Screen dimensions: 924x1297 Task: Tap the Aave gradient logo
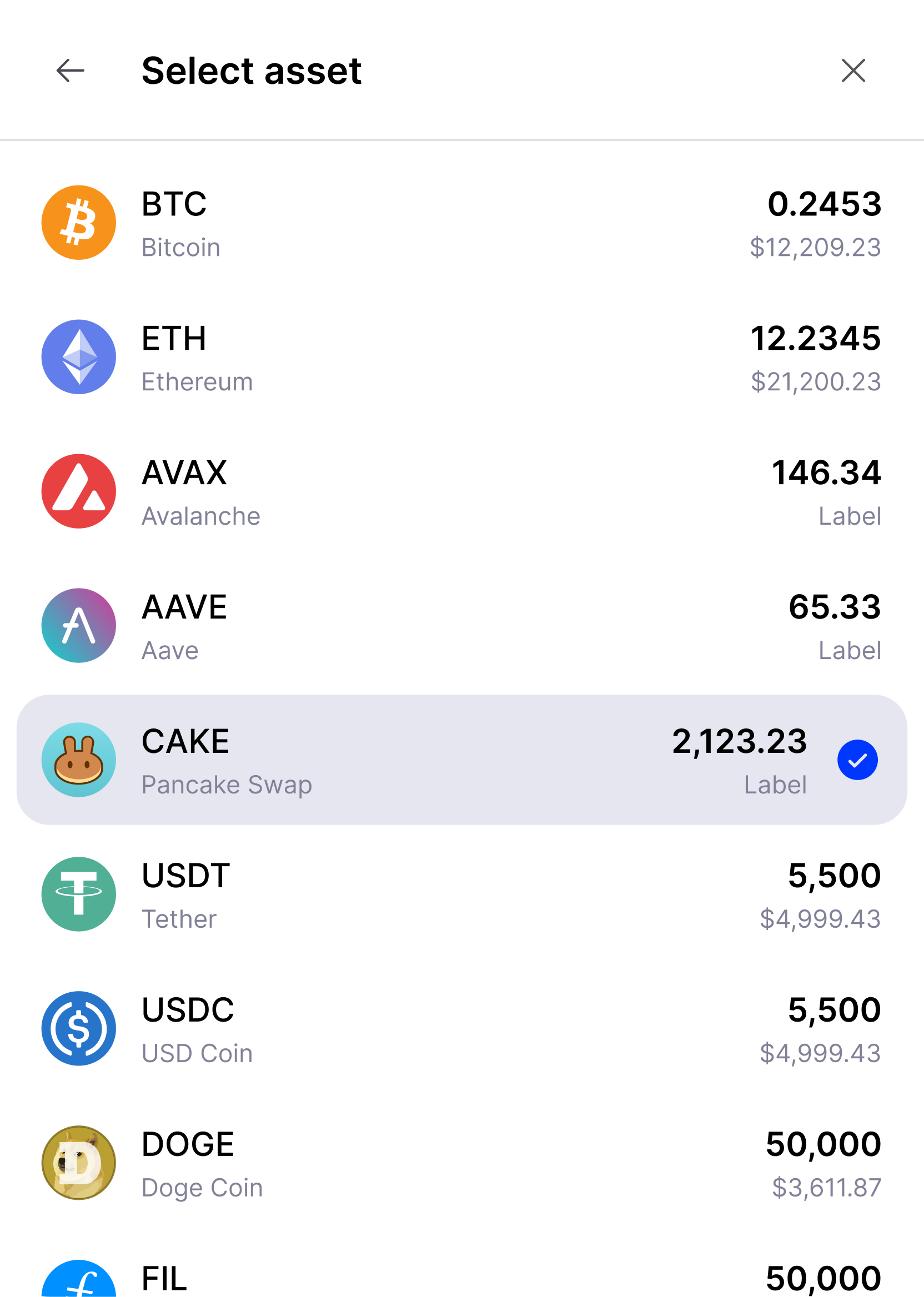[78, 625]
